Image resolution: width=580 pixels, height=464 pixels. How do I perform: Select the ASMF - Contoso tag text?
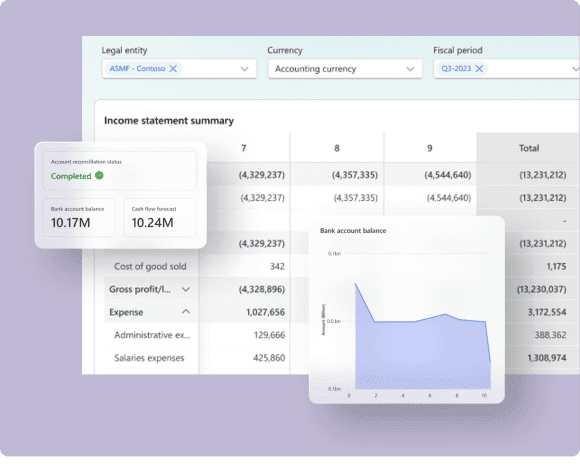[137, 68]
